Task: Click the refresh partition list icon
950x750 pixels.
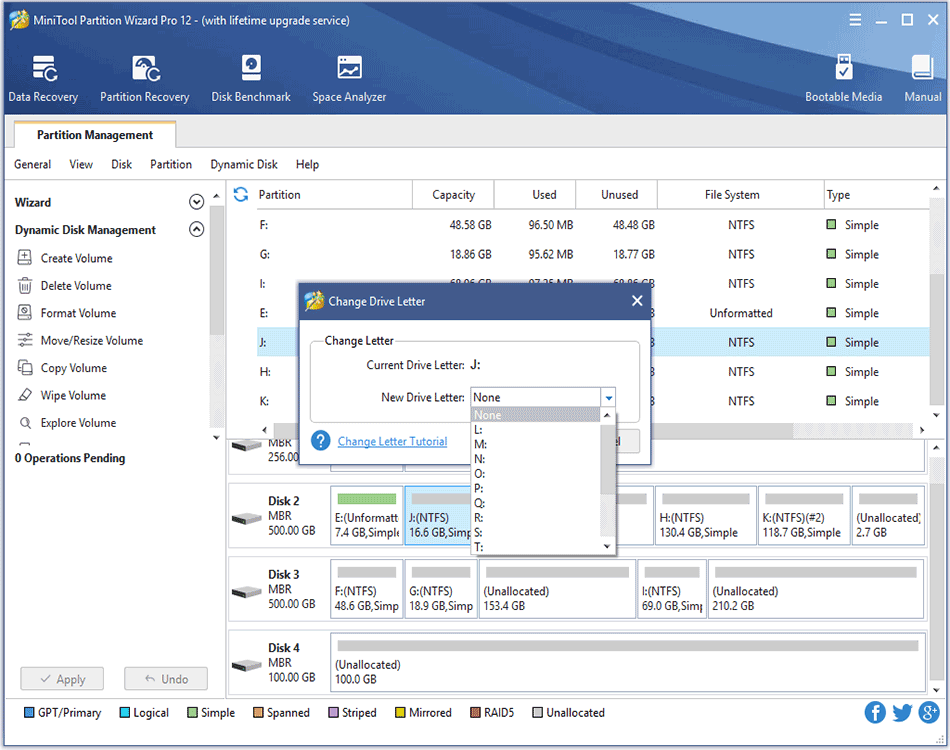Action: click(x=241, y=194)
